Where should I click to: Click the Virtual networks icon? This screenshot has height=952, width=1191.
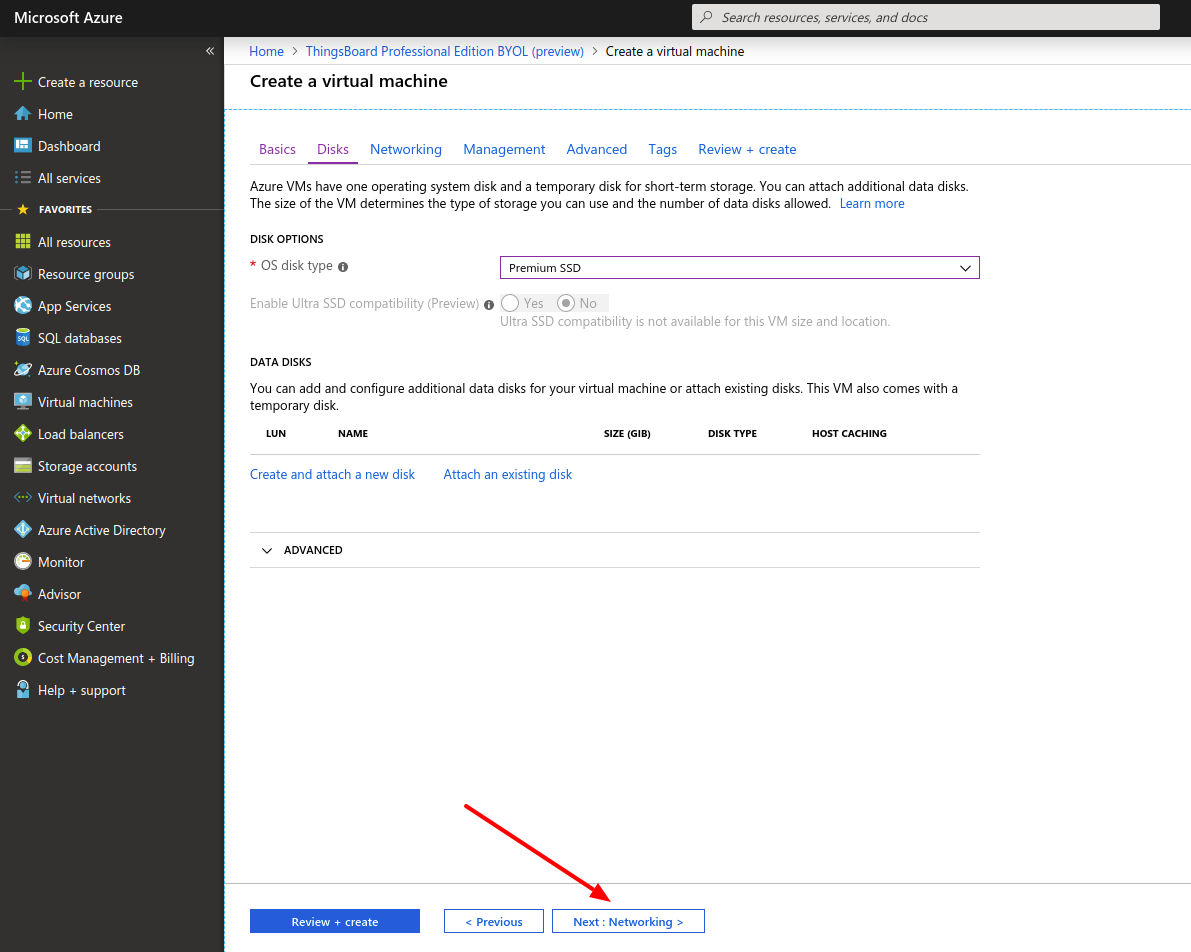pyautogui.click(x=23, y=498)
